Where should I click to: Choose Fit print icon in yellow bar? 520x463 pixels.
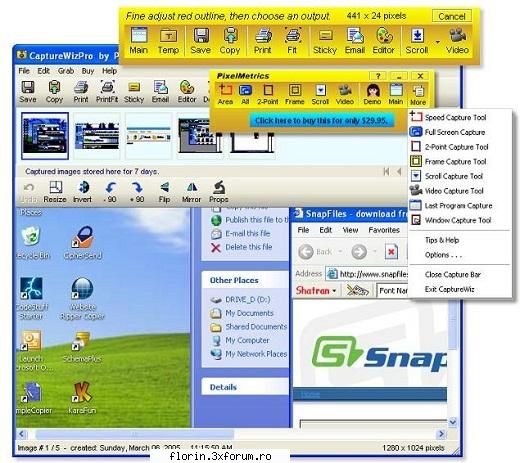pos(292,41)
